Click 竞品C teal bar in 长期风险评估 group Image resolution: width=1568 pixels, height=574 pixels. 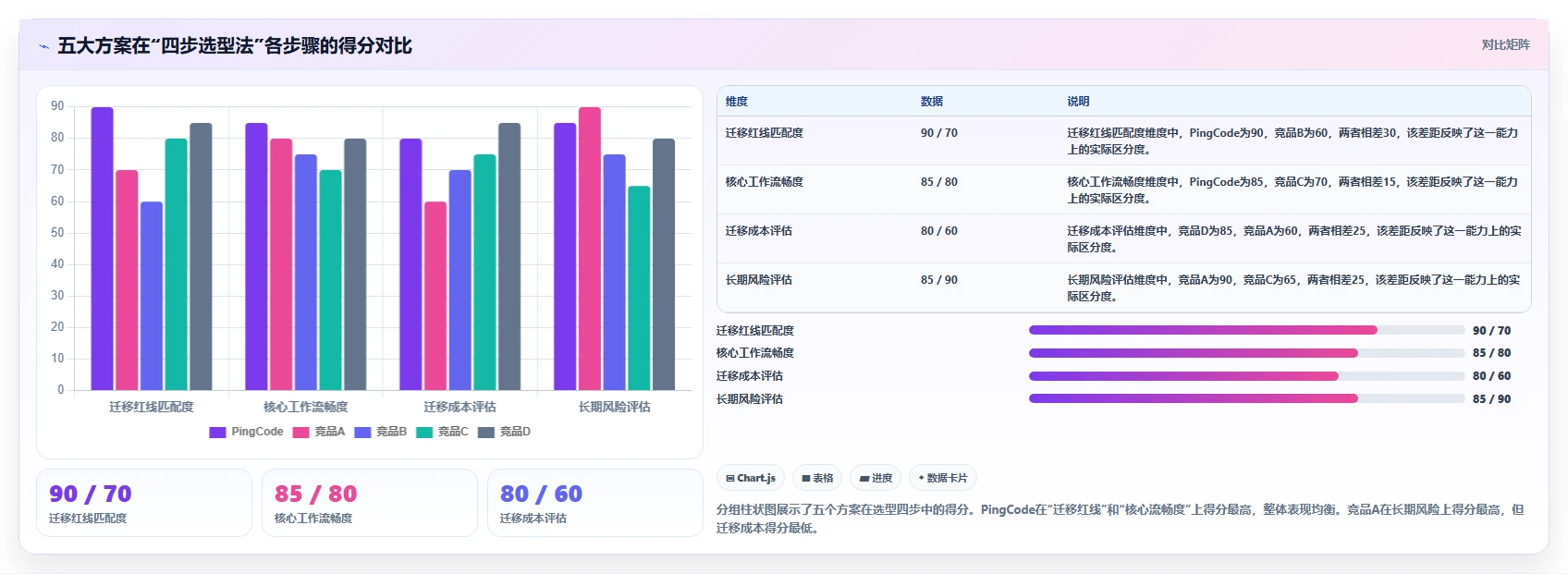click(639, 287)
